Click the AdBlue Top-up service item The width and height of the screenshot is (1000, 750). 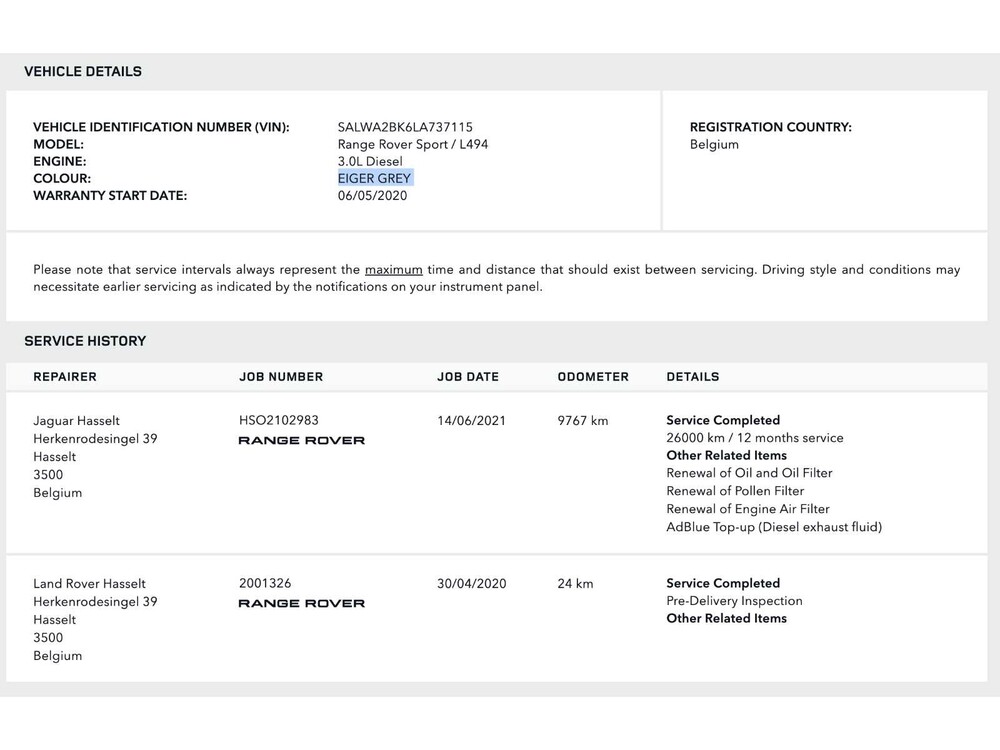click(x=774, y=527)
